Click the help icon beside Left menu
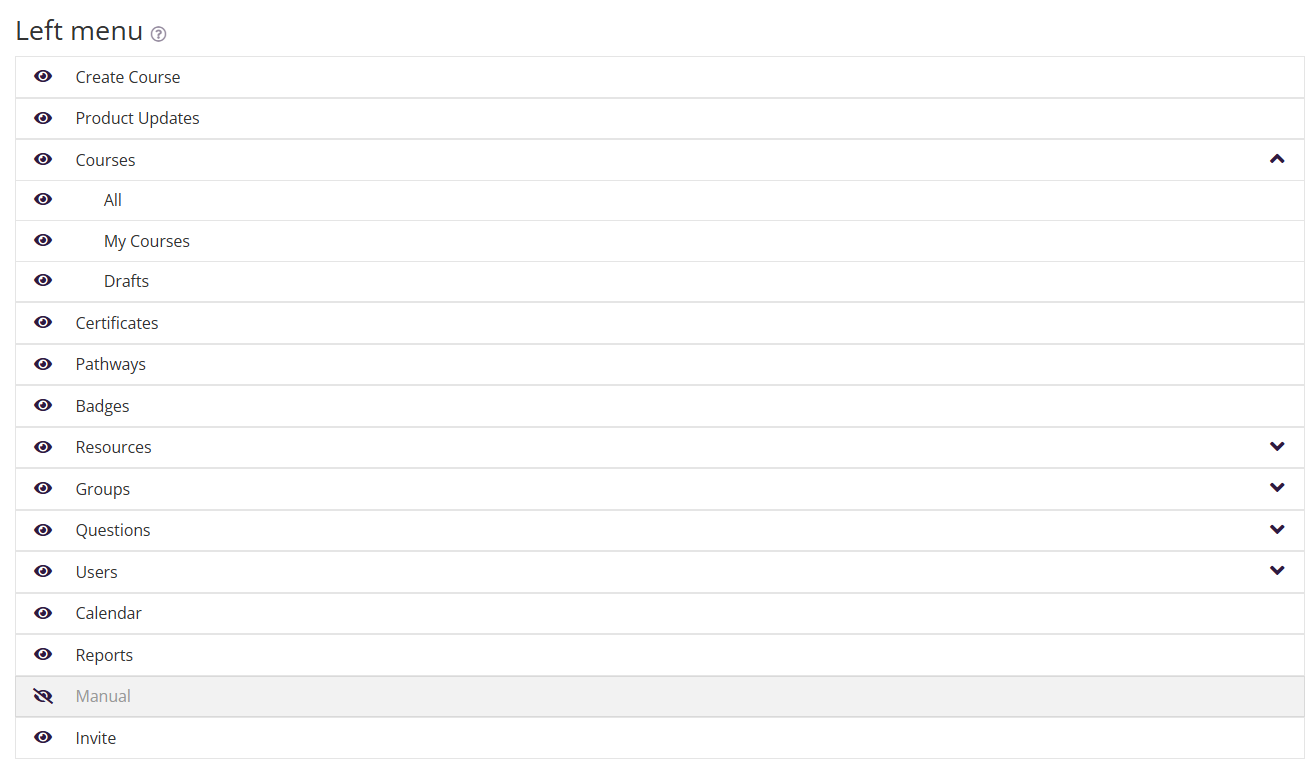 (158, 34)
